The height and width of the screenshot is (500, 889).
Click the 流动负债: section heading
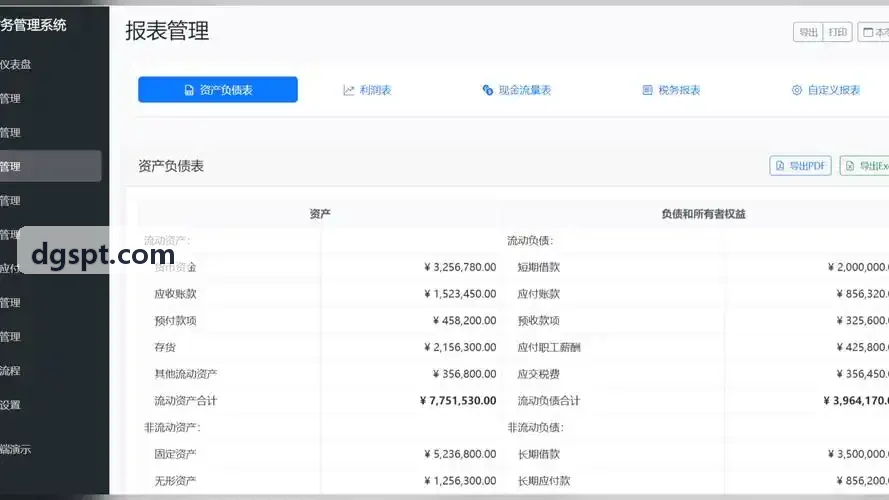(530, 240)
